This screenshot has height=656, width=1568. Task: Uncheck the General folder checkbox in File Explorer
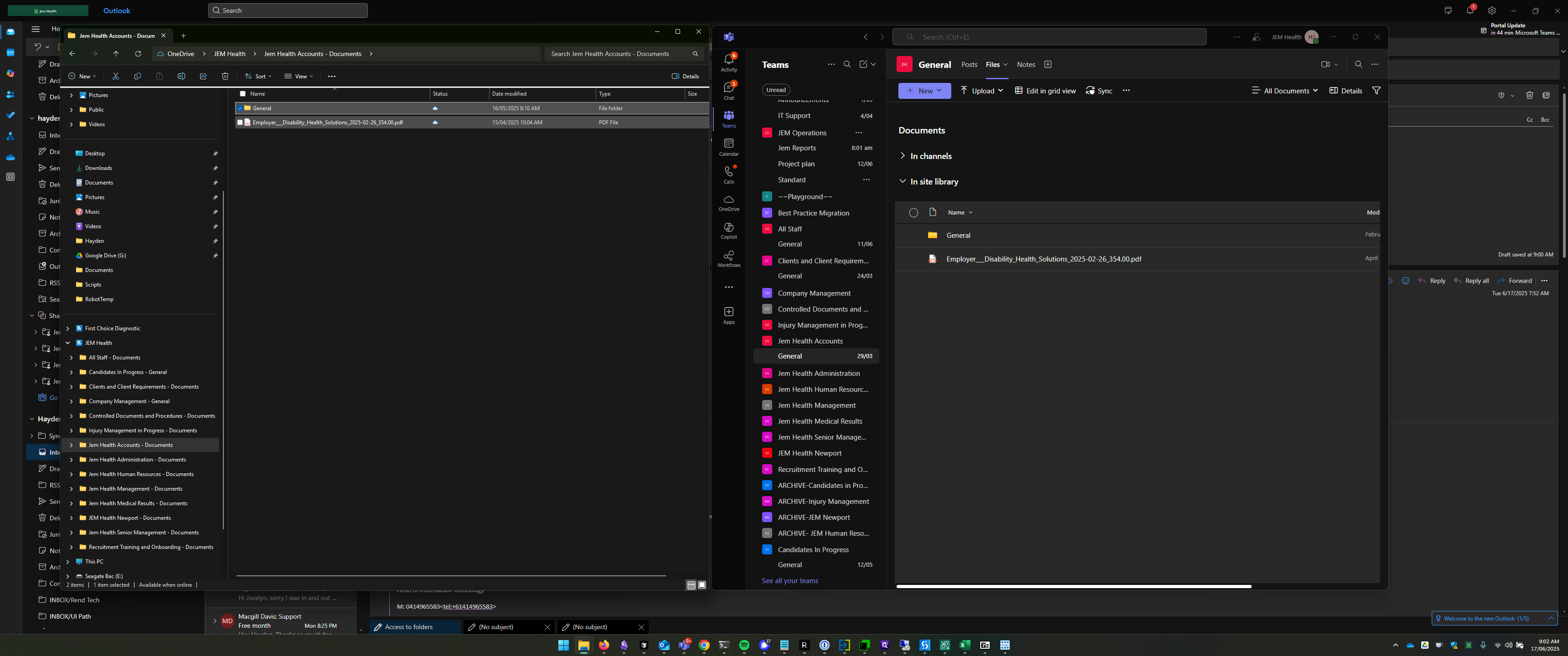240,108
